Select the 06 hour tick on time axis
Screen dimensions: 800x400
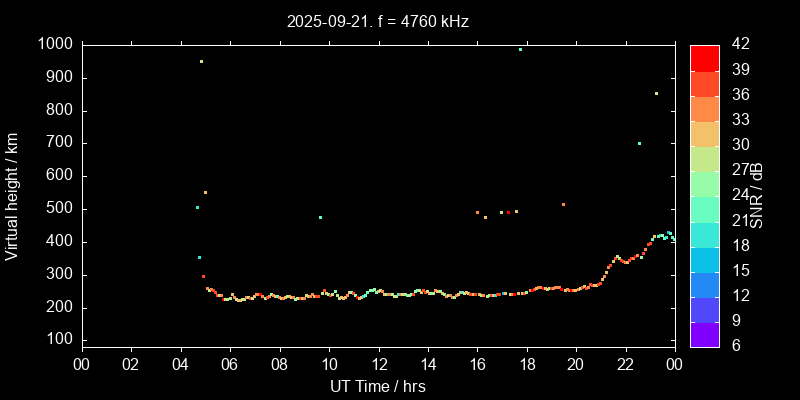(230, 364)
